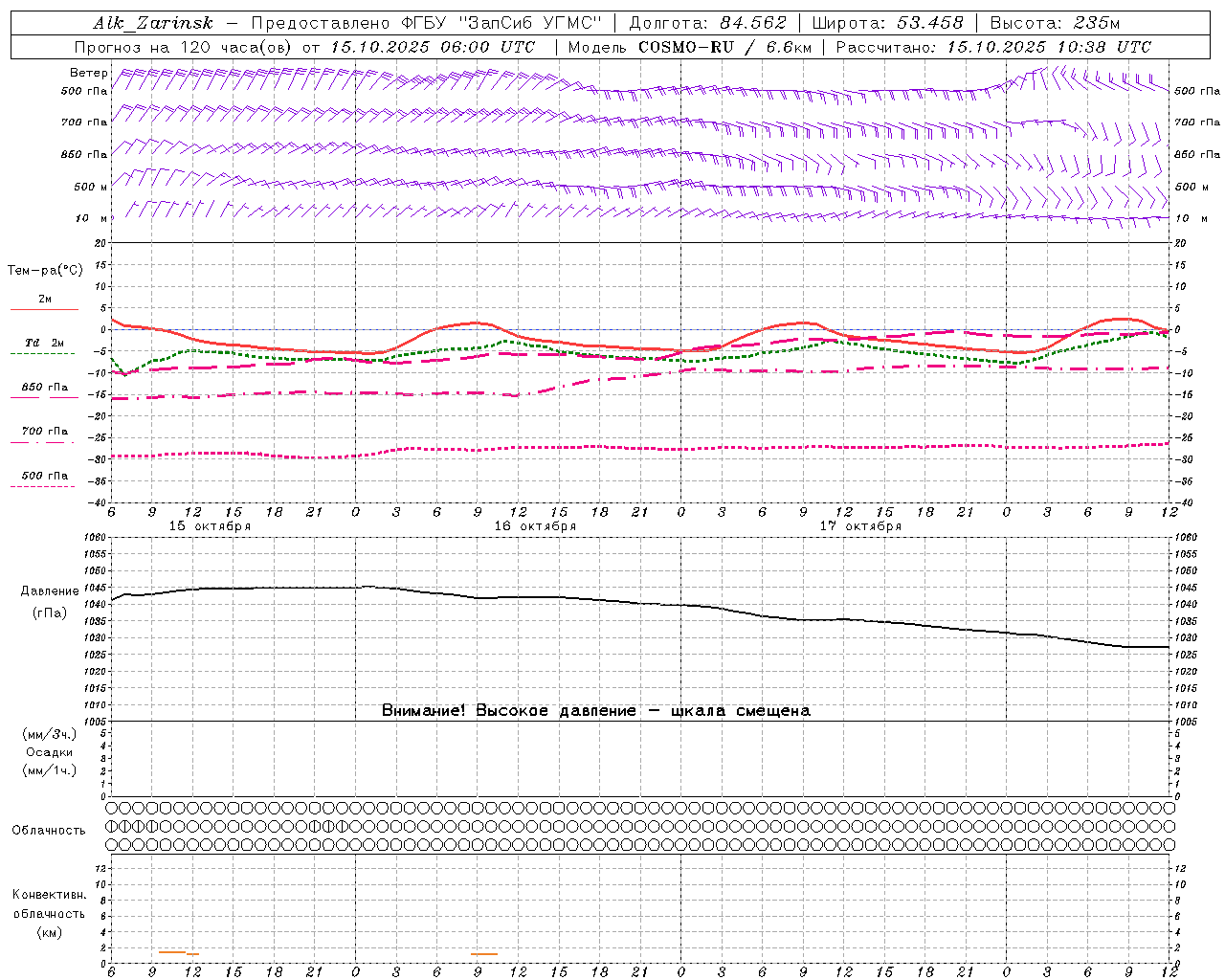
Task: Click the Тем-ра(°C) temperature panel label
Action: [45, 271]
